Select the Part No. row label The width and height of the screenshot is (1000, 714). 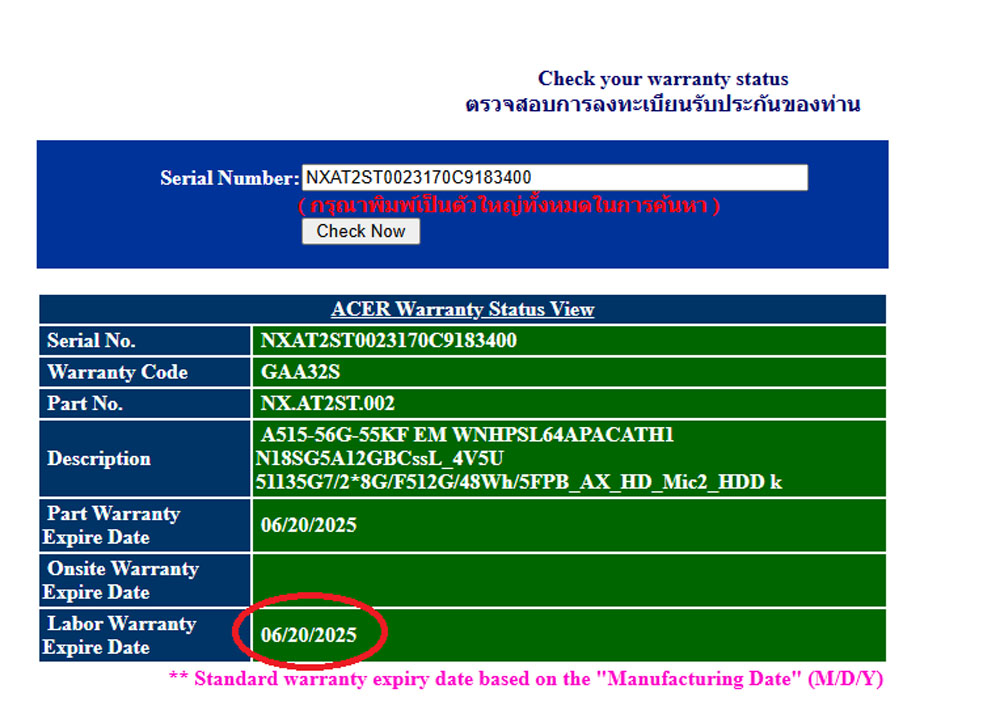tap(85, 404)
